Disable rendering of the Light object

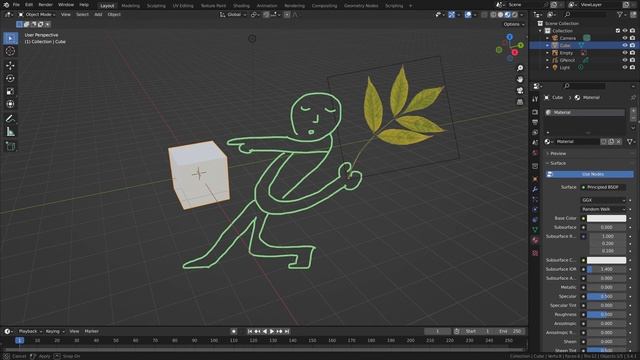(x=632, y=67)
